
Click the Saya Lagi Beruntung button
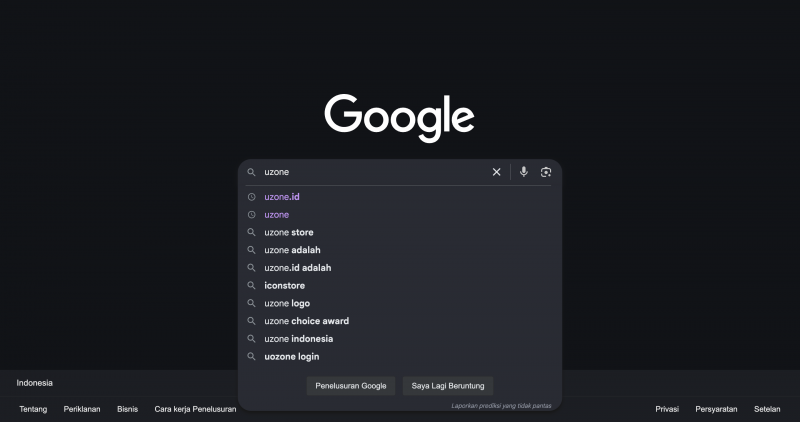[448, 386]
